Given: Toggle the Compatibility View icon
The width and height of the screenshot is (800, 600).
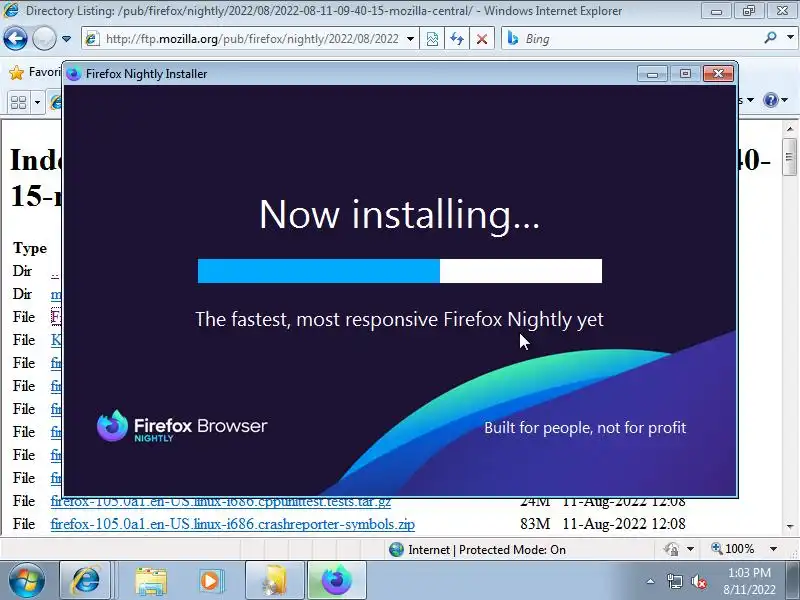Looking at the screenshot, I should pos(432,39).
